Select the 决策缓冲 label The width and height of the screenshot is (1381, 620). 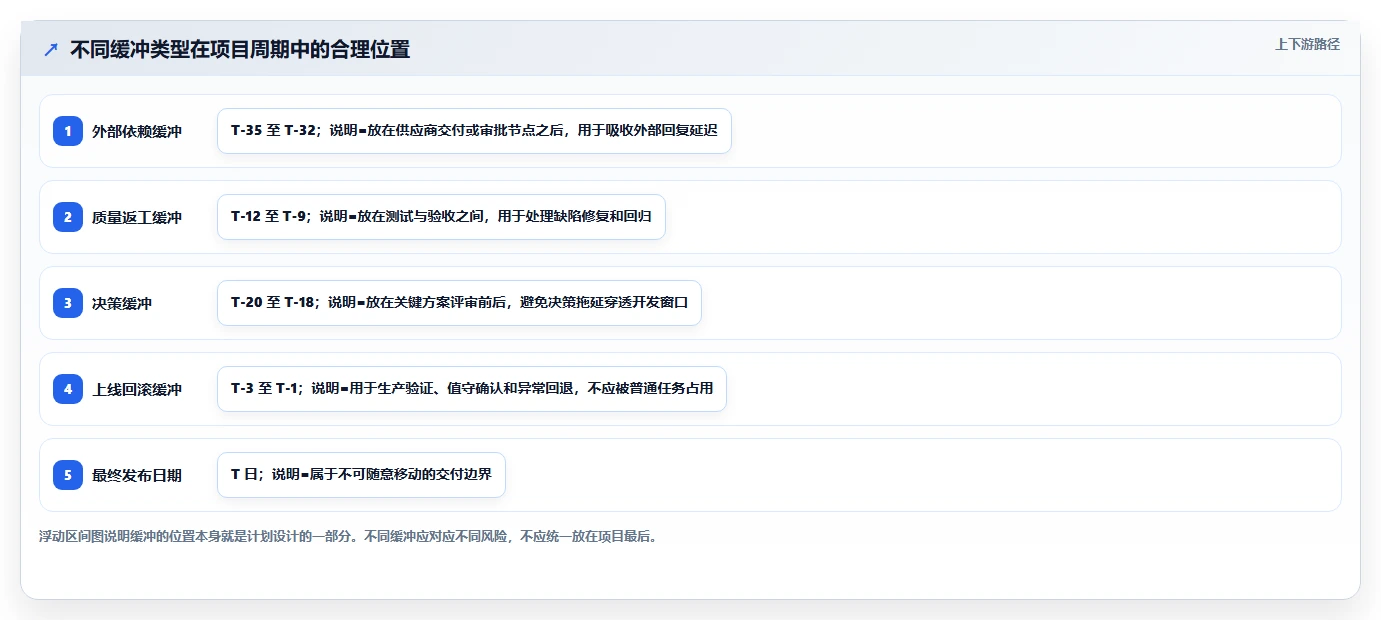122,303
